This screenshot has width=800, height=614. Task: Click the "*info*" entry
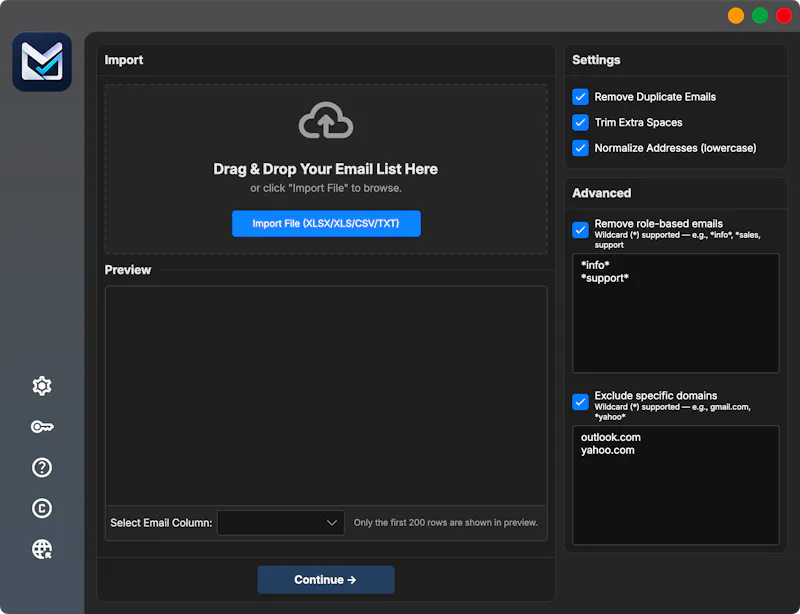[595, 265]
